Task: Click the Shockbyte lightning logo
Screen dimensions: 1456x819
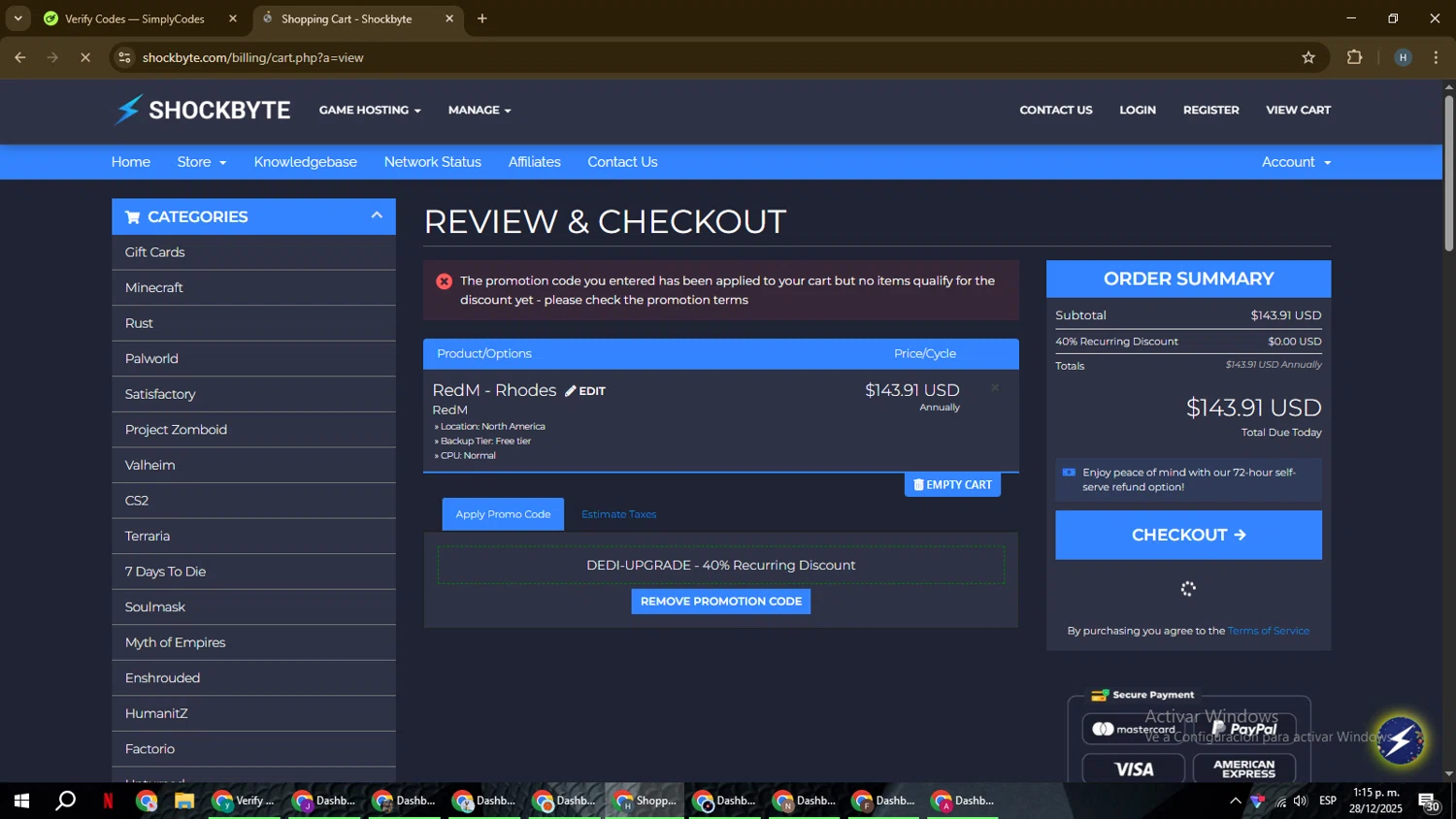Action: (x=202, y=110)
